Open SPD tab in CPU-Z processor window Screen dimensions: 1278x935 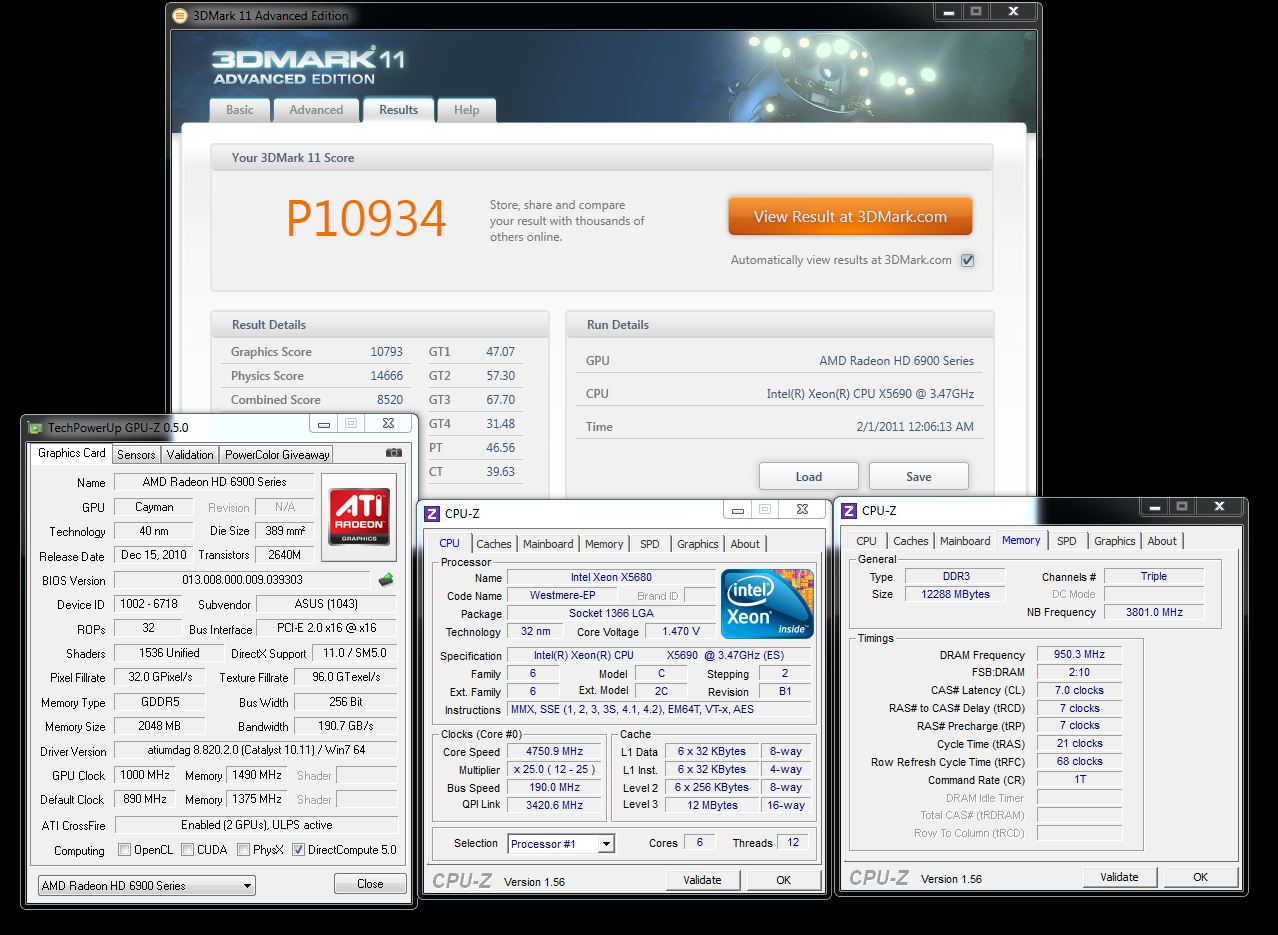pos(650,544)
